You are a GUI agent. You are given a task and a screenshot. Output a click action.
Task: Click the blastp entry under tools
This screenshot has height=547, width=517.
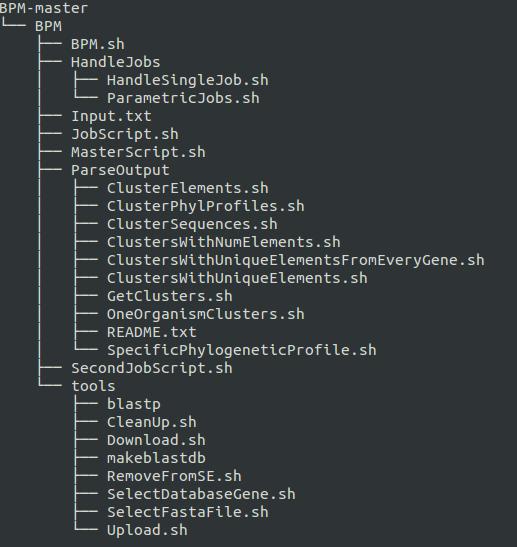tap(134, 404)
